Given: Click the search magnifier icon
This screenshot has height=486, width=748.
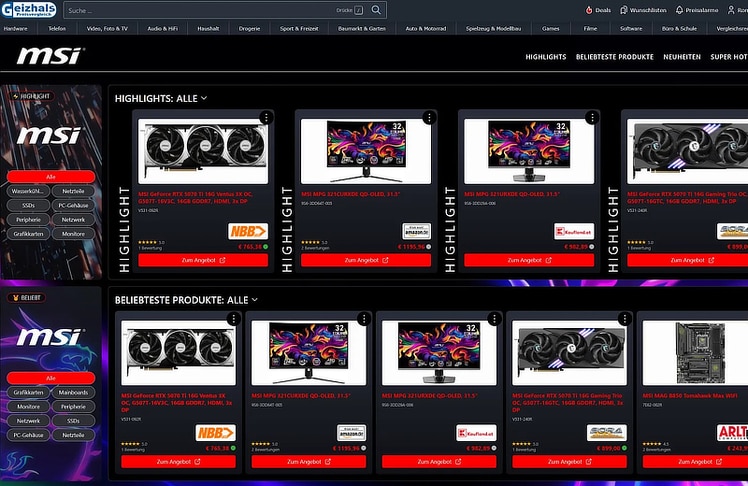Looking at the screenshot, I should click(x=376, y=10).
